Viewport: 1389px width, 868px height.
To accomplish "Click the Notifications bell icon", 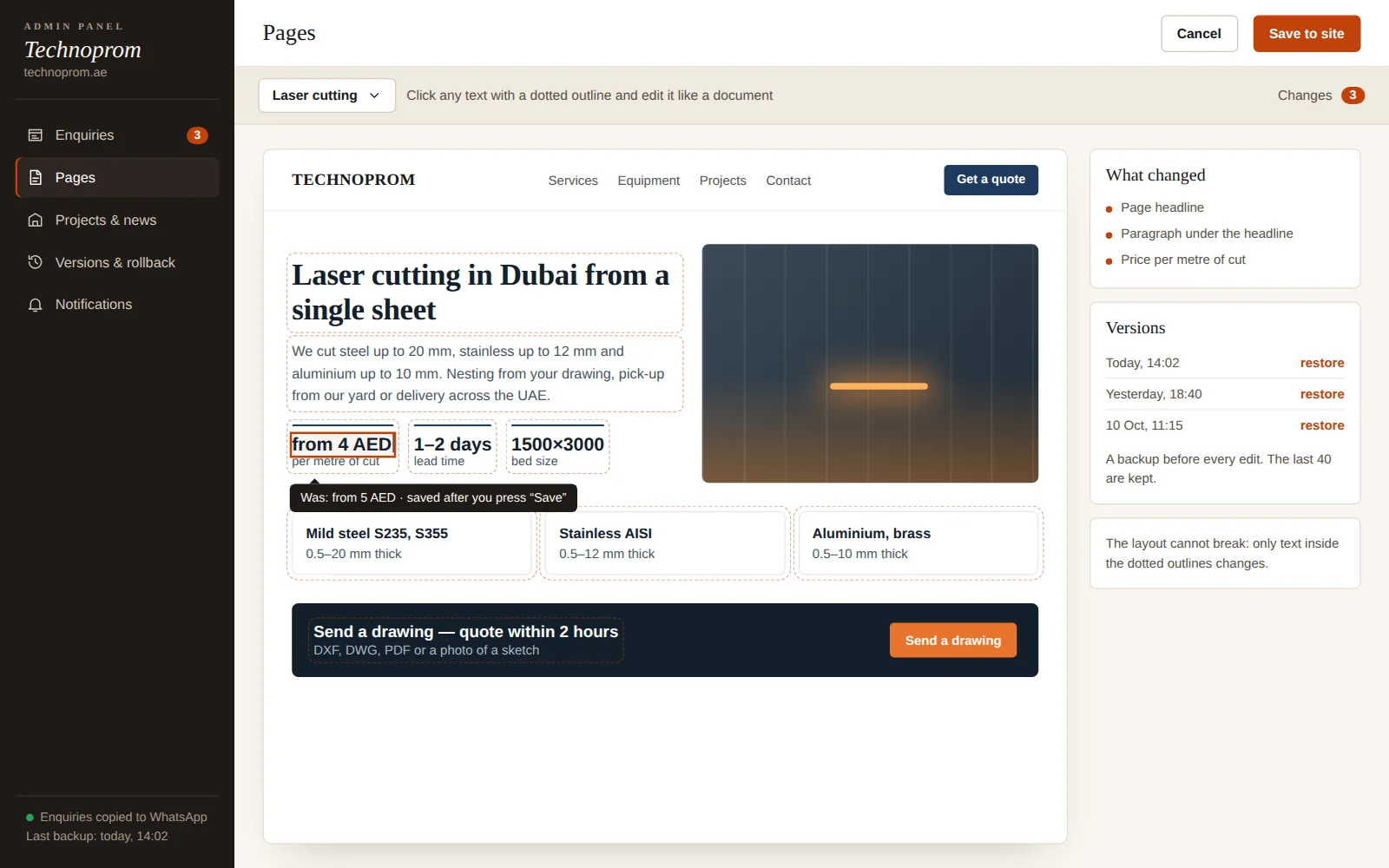I will click(36, 305).
